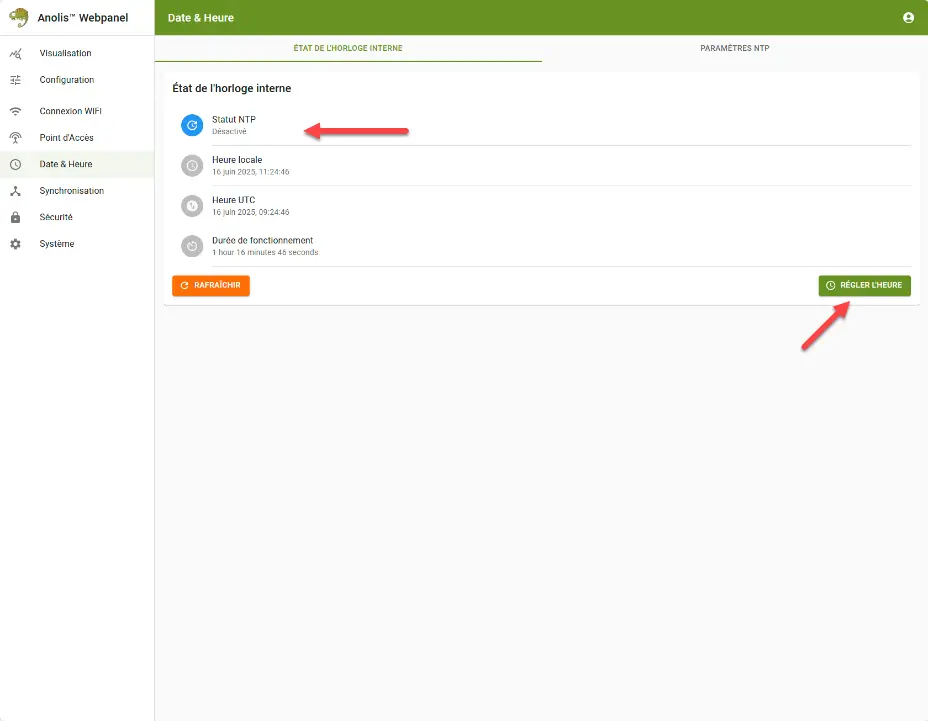
Task: Click the 16 juin 2025, 09:24:46 value
Action: click(x=250, y=212)
